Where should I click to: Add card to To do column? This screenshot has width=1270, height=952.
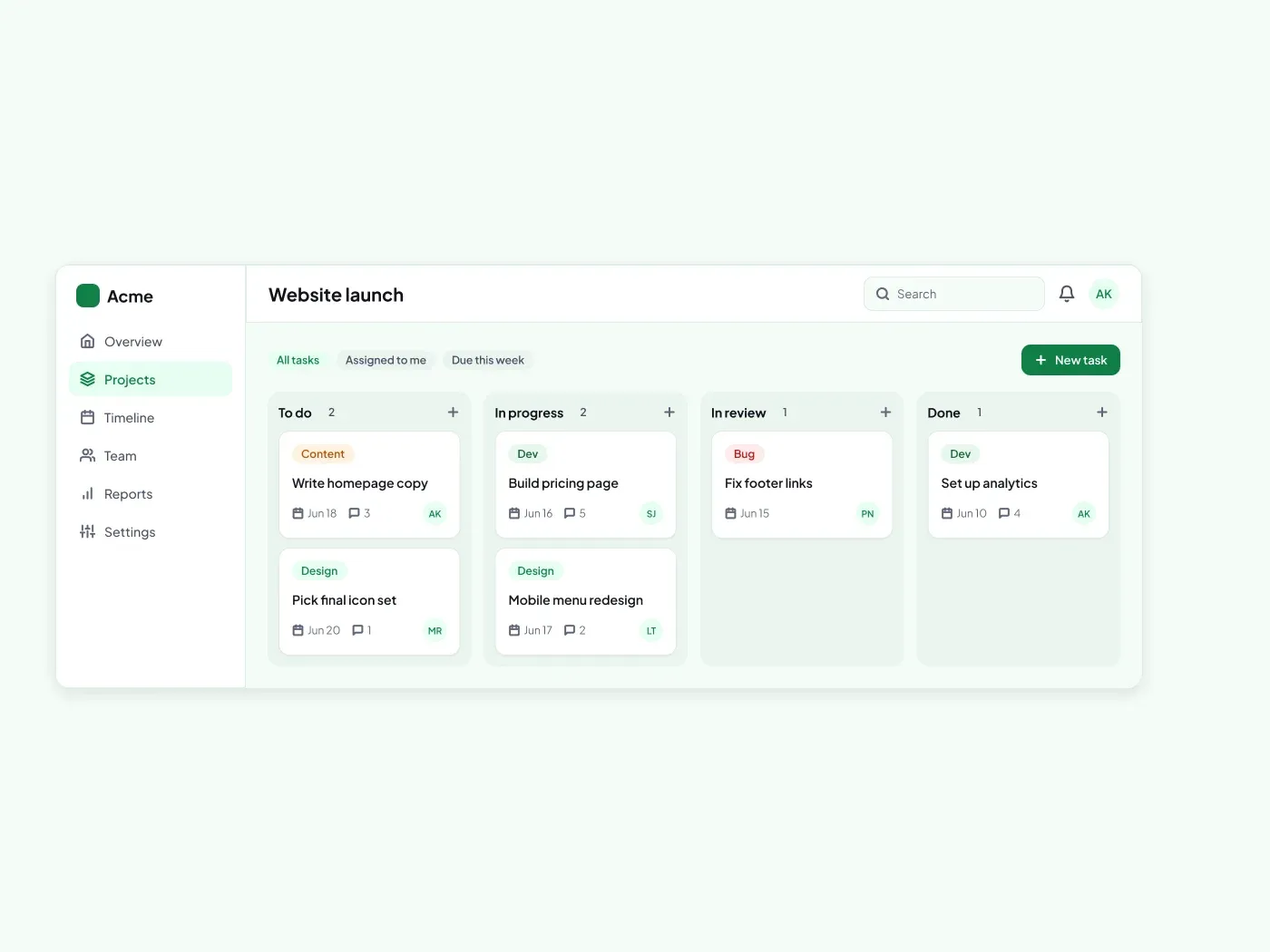tap(453, 412)
